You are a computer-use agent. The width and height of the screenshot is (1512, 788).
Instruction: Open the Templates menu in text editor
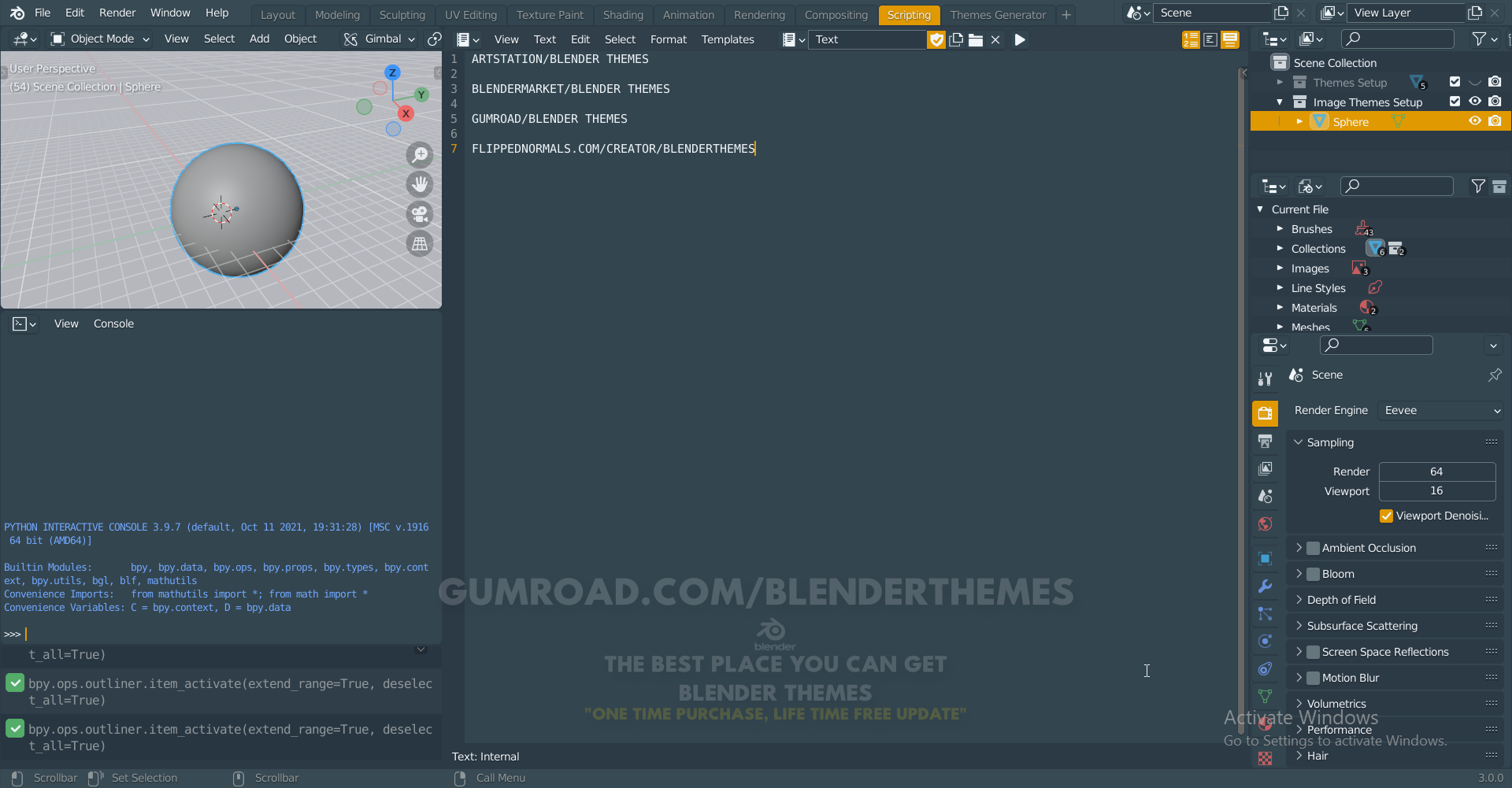pyautogui.click(x=728, y=39)
